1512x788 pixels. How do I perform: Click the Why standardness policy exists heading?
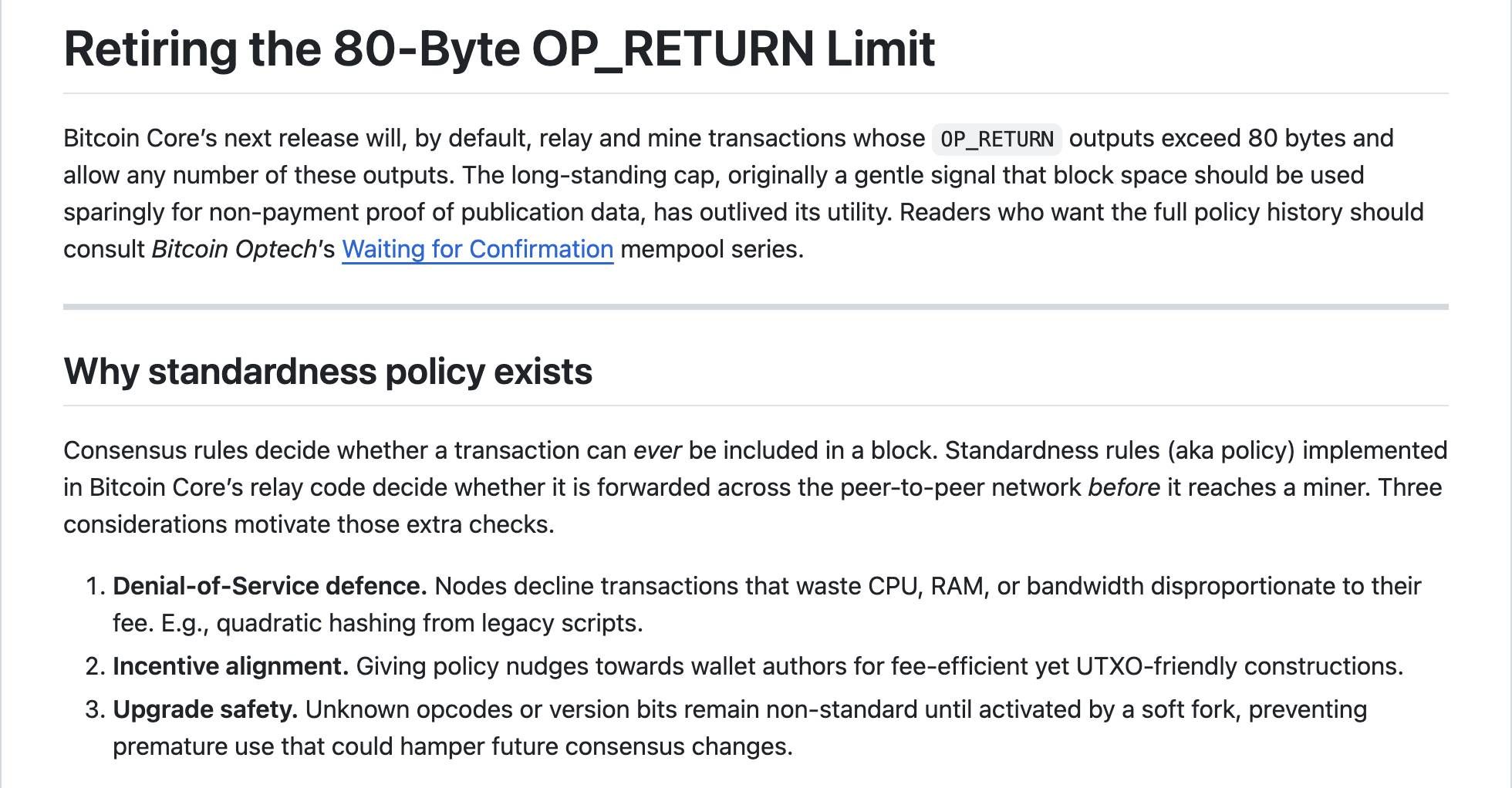pos(328,372)
